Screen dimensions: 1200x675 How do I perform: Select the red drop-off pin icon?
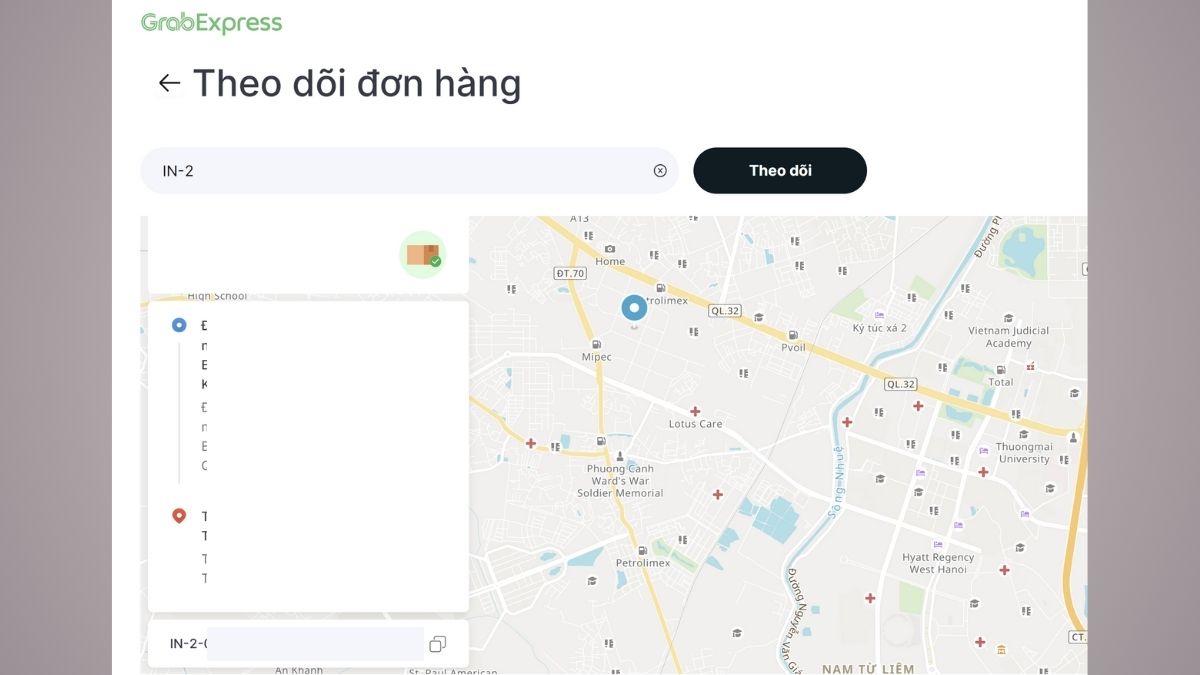click(x=179, y=516)
